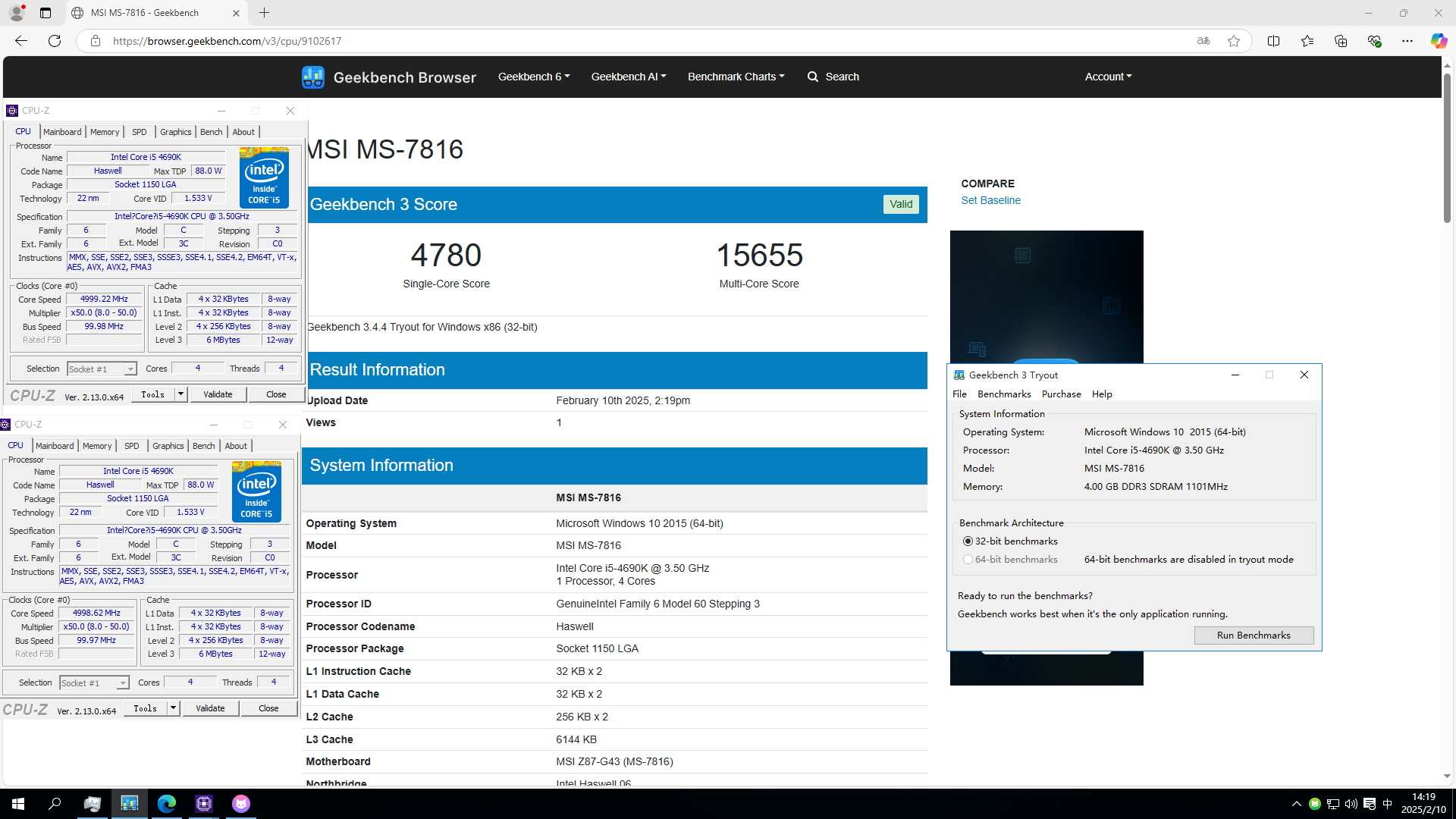Open a new browser tab

264,13
